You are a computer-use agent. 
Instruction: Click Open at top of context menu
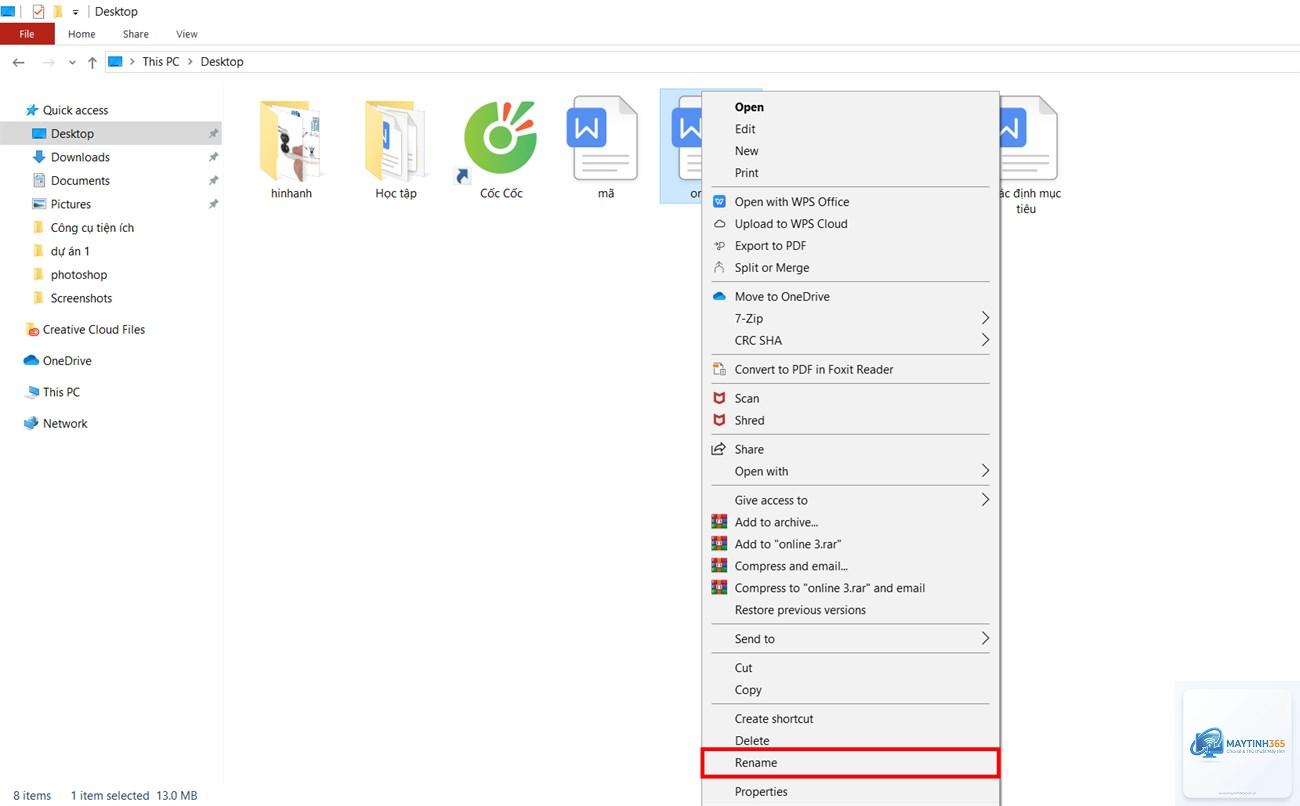pos(850,107)
